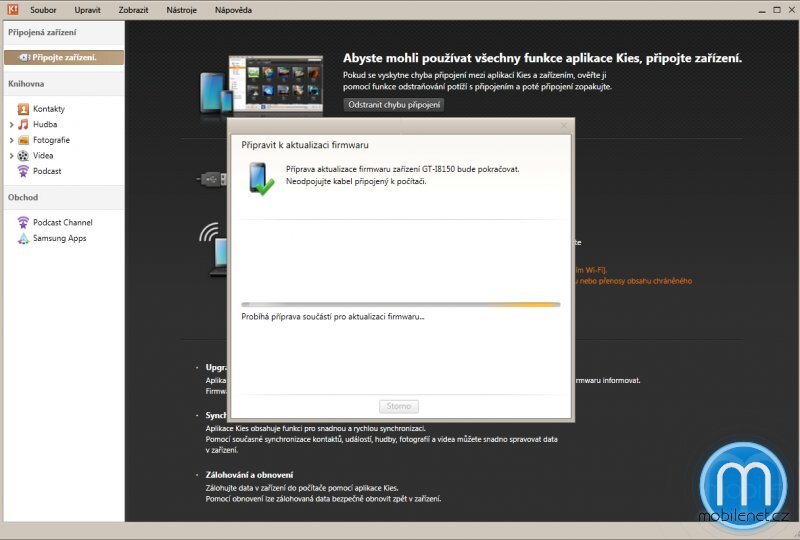Select the Připojte zařízení sidebar entry
The height and width of the screenshot is (540, 800).
coord(63,57)
